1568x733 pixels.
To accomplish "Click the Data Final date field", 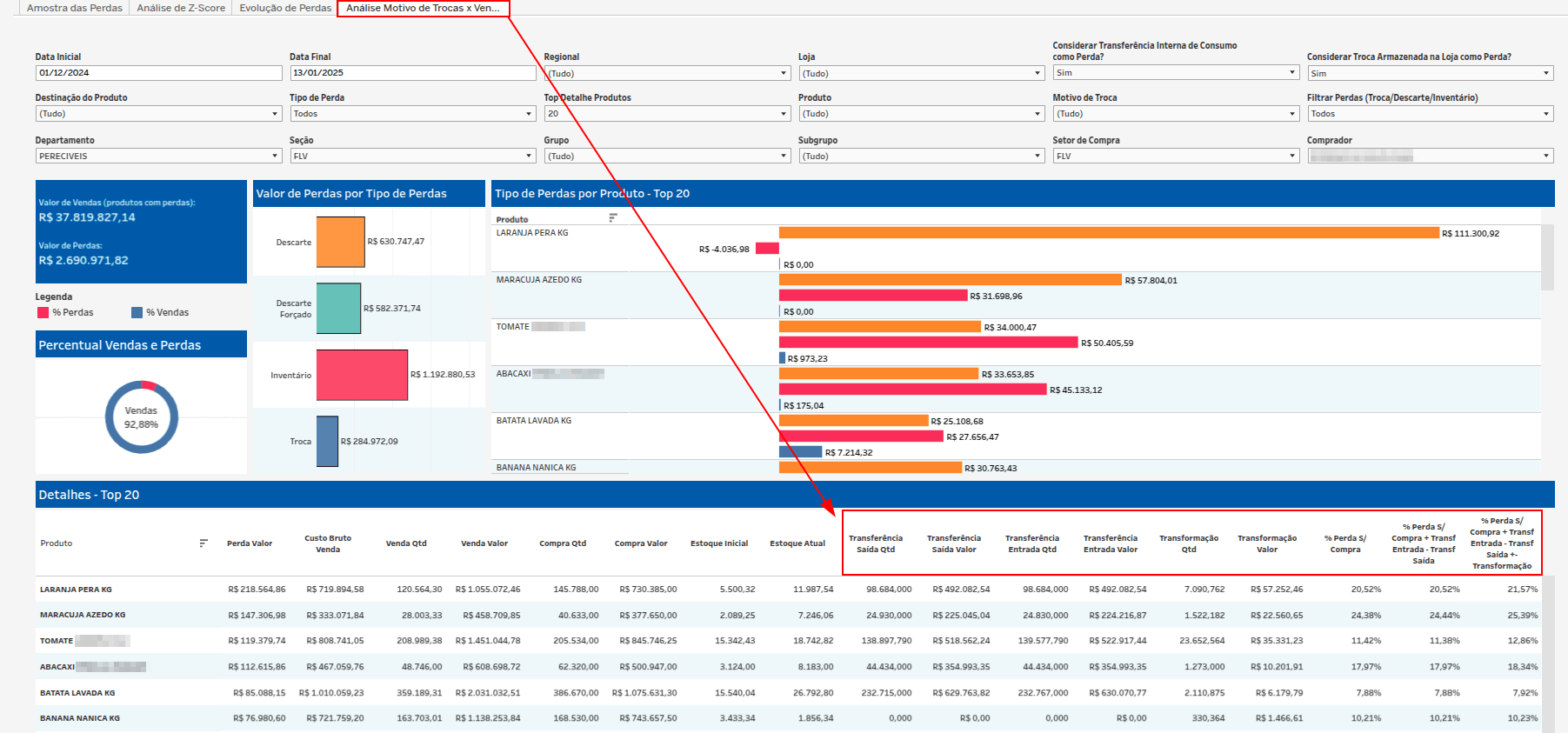I will click(412, 73).
